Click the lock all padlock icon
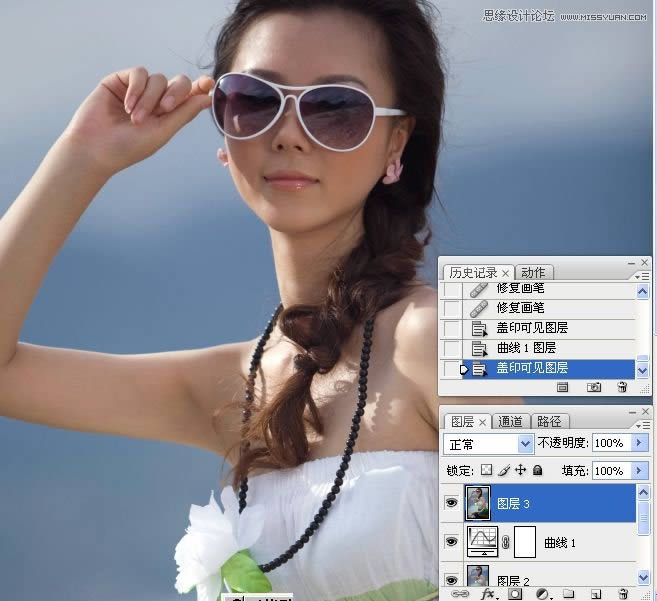 click(x=537, y=470)
